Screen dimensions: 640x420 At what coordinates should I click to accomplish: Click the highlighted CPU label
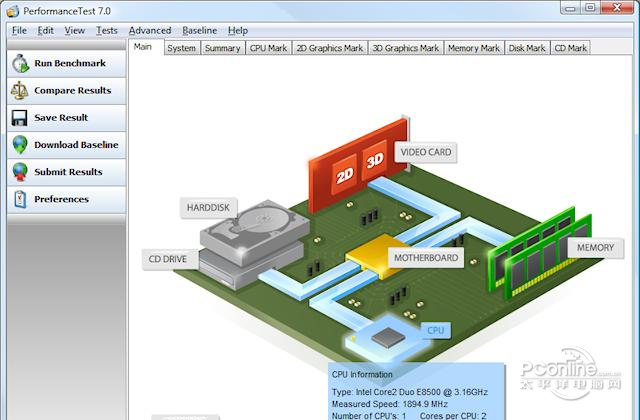click(436, 330)
